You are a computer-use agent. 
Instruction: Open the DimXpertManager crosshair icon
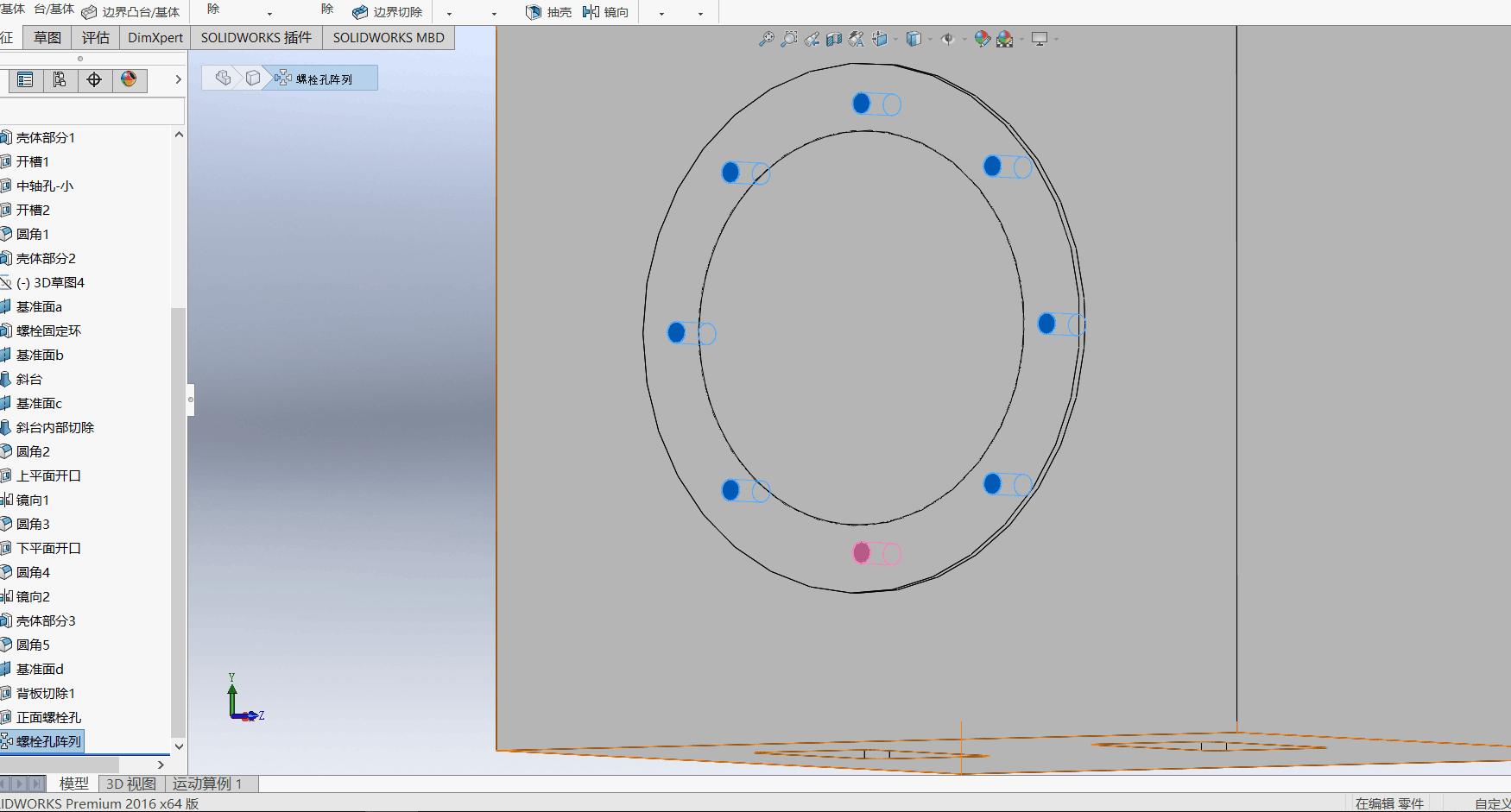(x=94, y=80)
